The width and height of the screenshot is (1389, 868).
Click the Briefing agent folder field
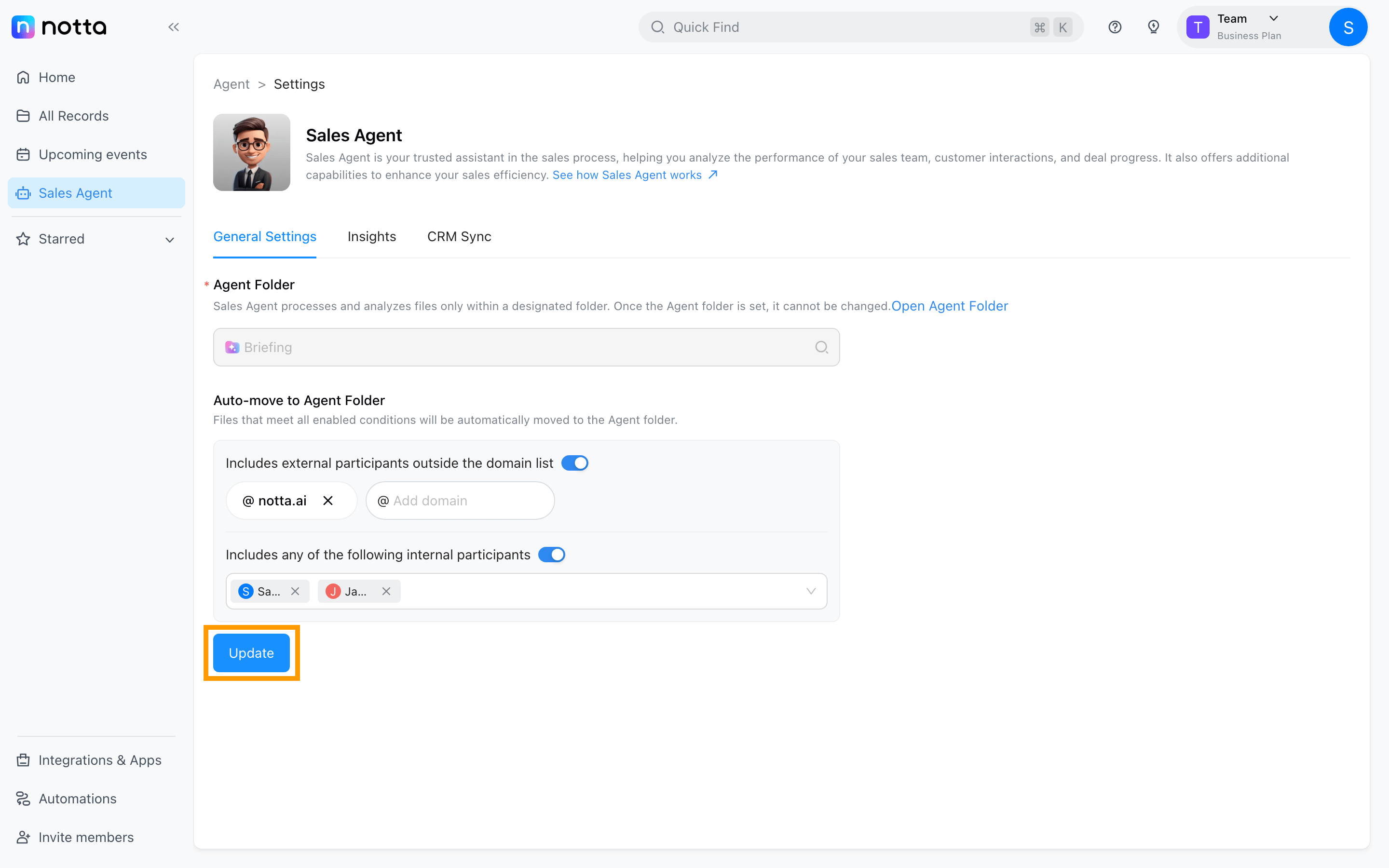click(x=526, y=347)
